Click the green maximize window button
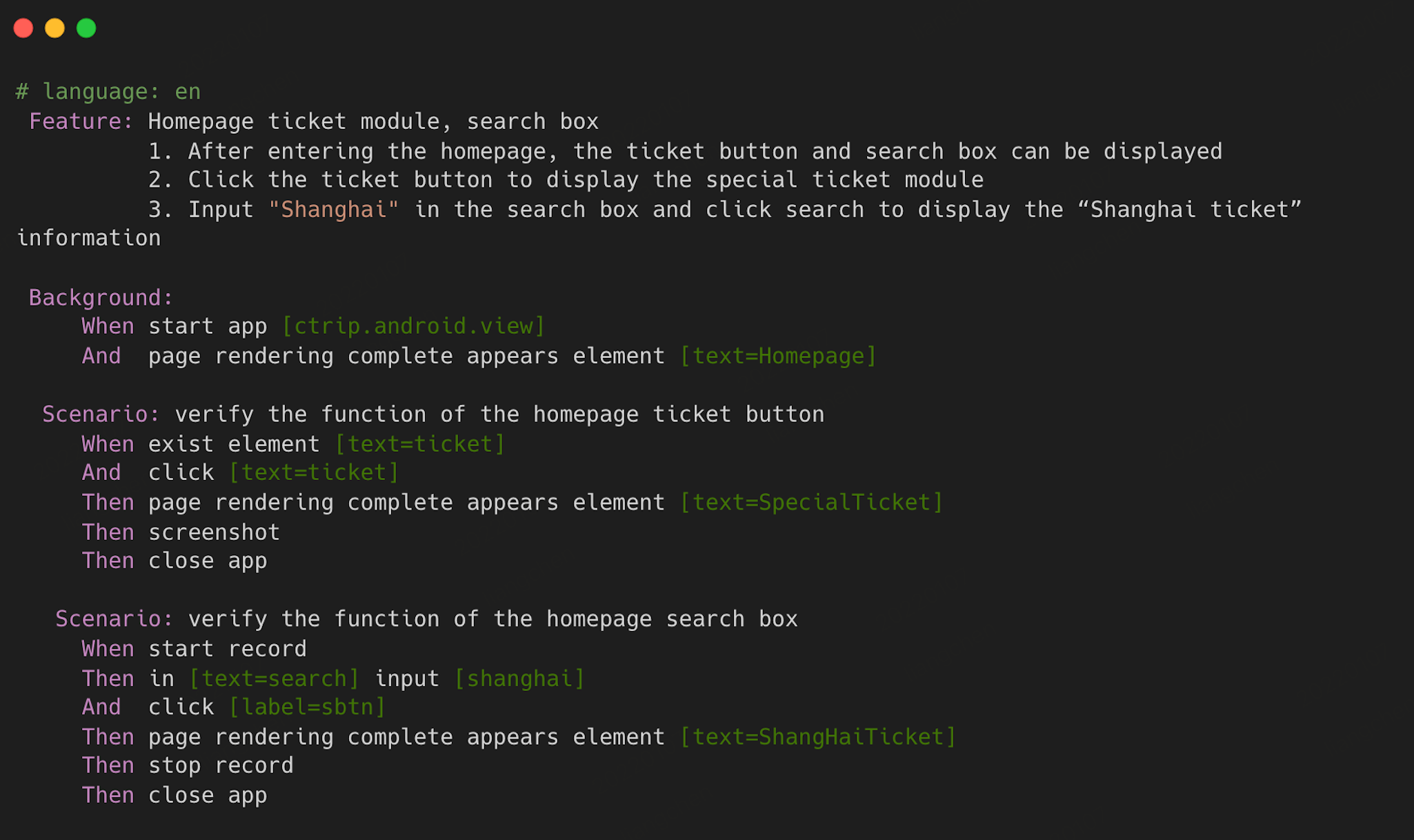 tap(86, 28)
